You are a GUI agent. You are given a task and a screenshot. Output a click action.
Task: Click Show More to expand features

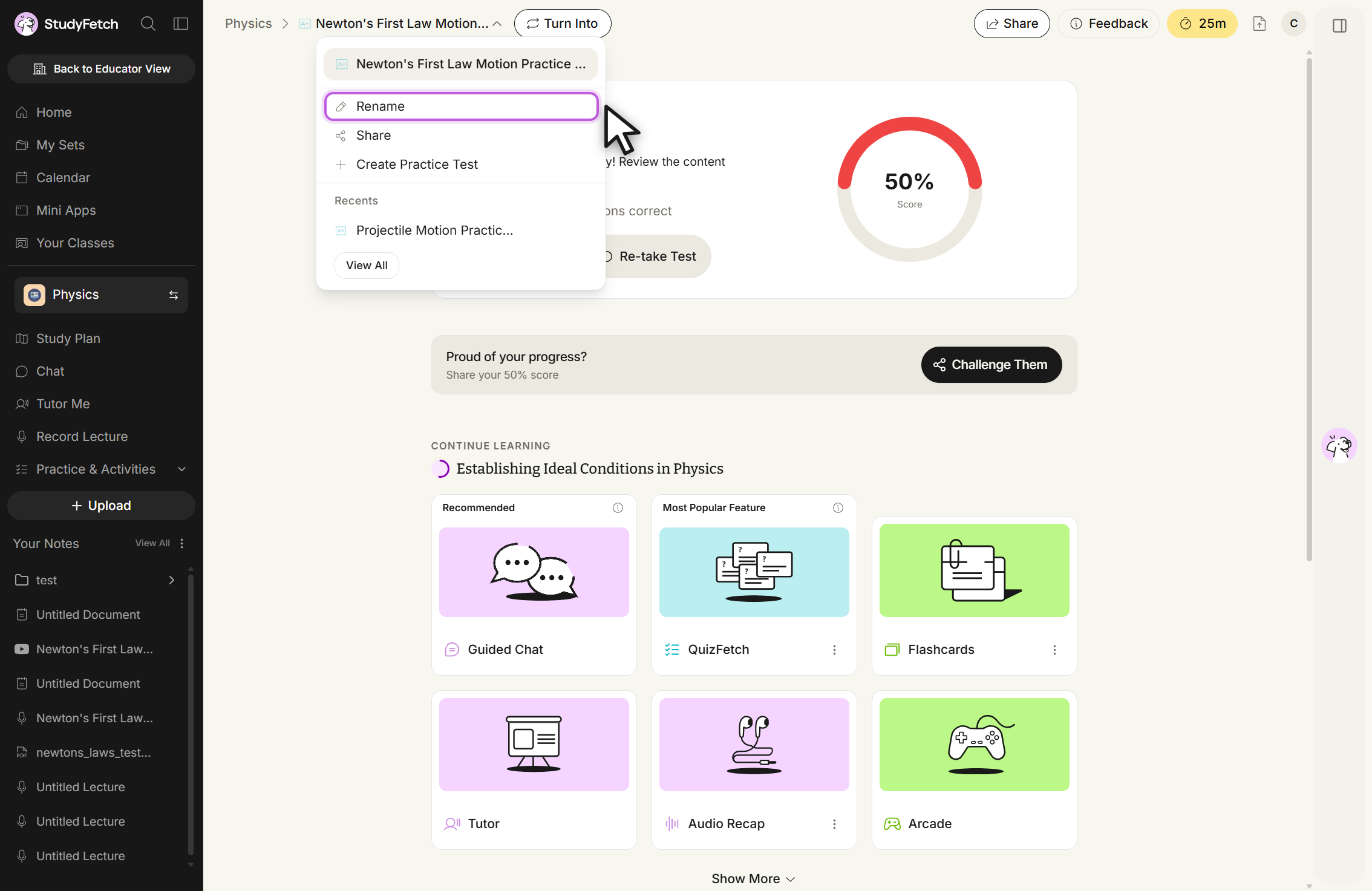753,878
